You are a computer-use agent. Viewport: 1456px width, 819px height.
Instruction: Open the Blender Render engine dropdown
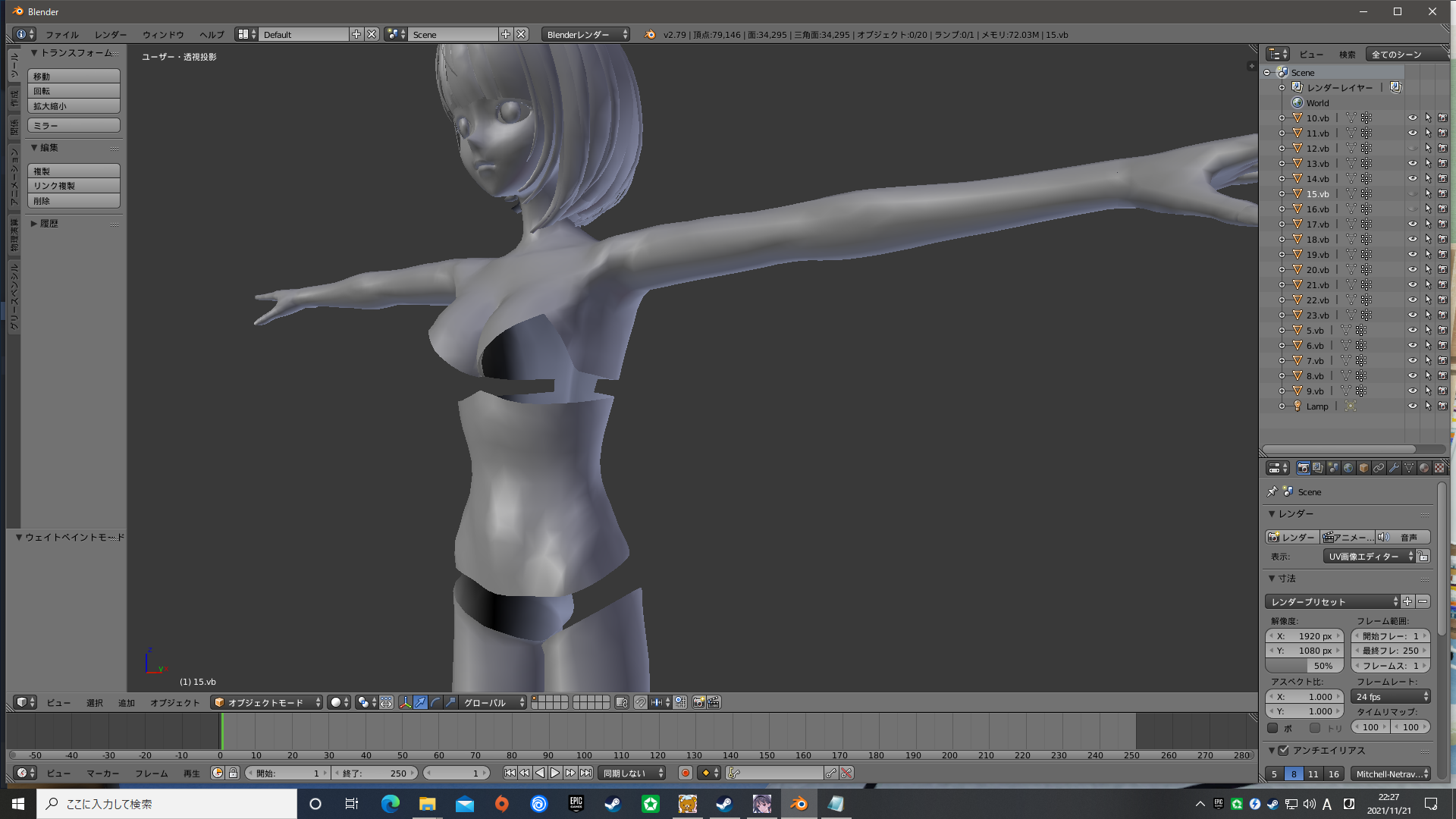585,34
